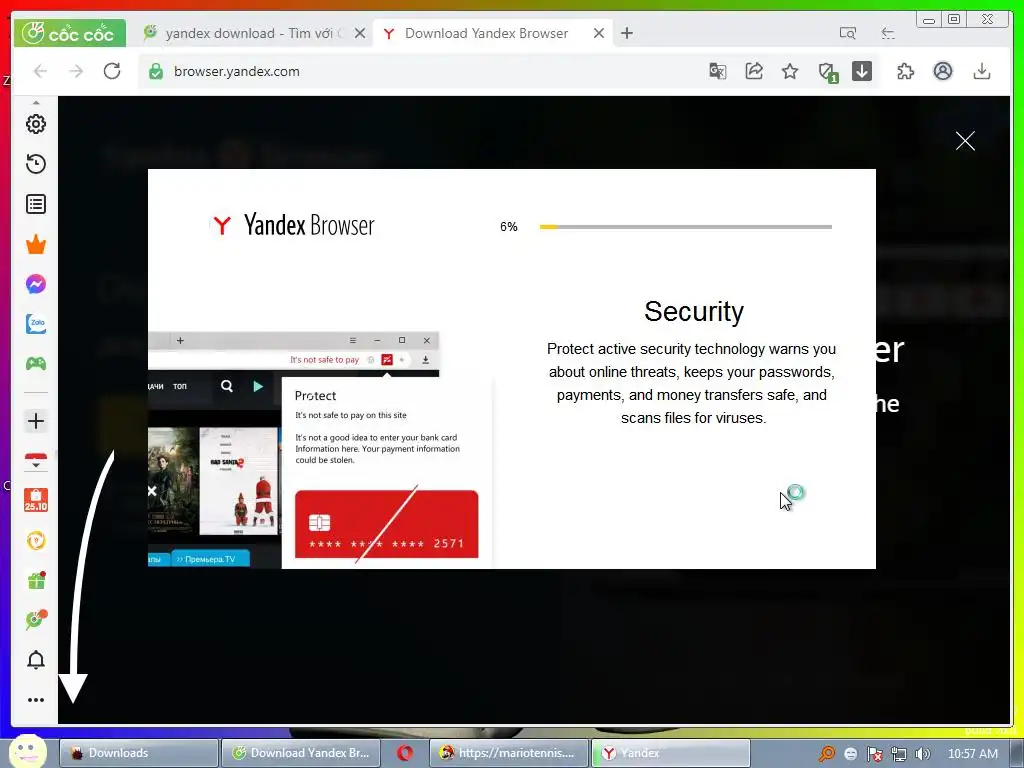
Task: Click the Protect screenshot thumbnail
Action: [320, 450]
